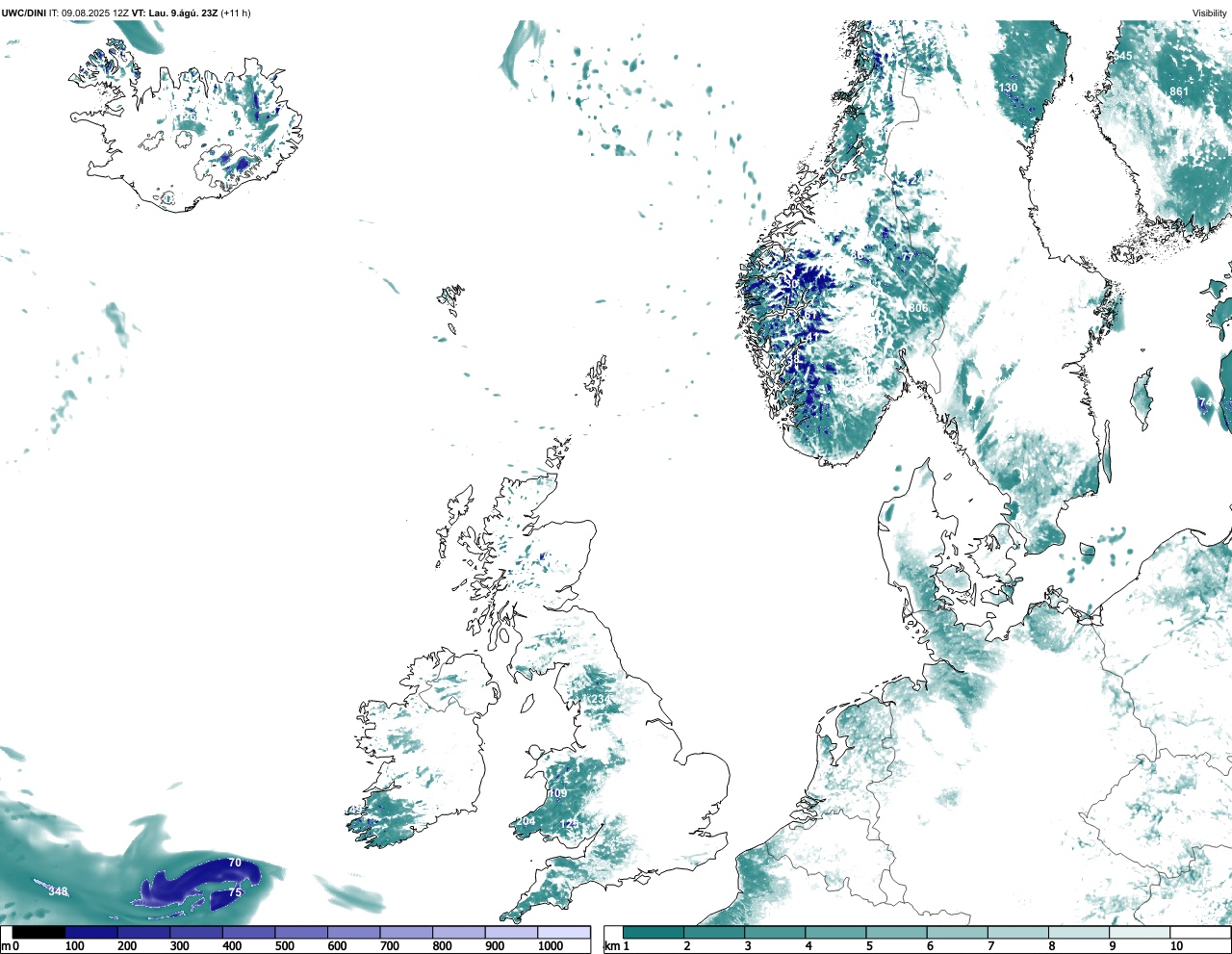Viewport: 1232px width, 954px height.
Task: Click the dark navy 100–200 m legend swatch
Action: click(91, 932)
